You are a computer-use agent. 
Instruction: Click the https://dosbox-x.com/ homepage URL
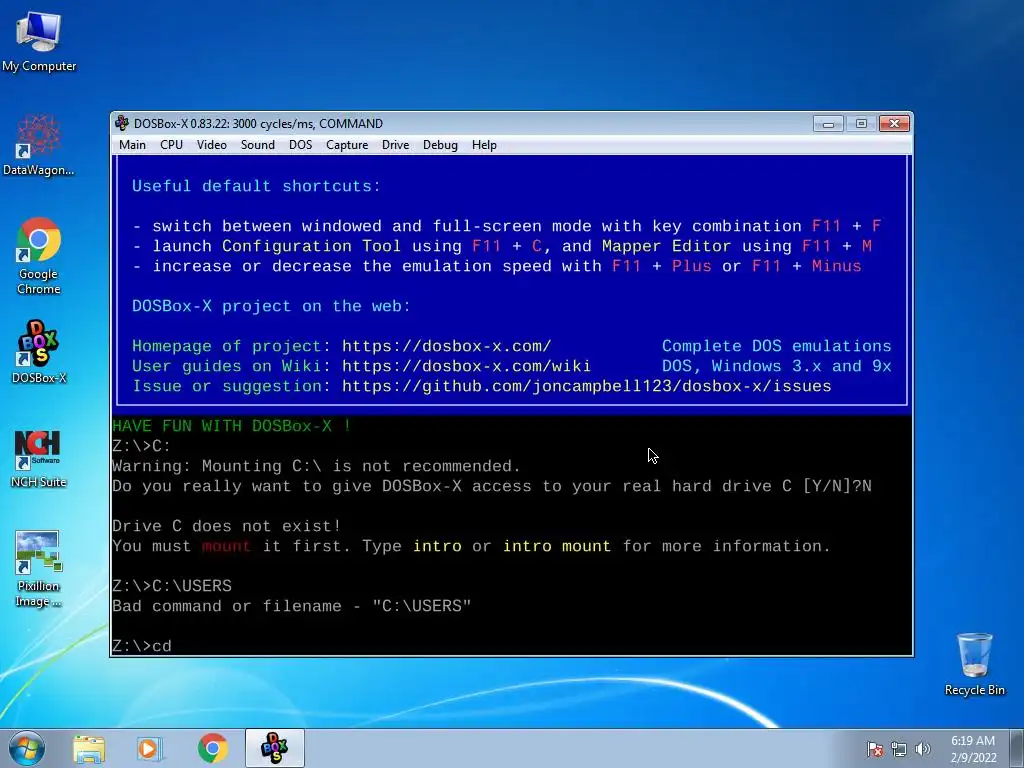tap(447, 346)
